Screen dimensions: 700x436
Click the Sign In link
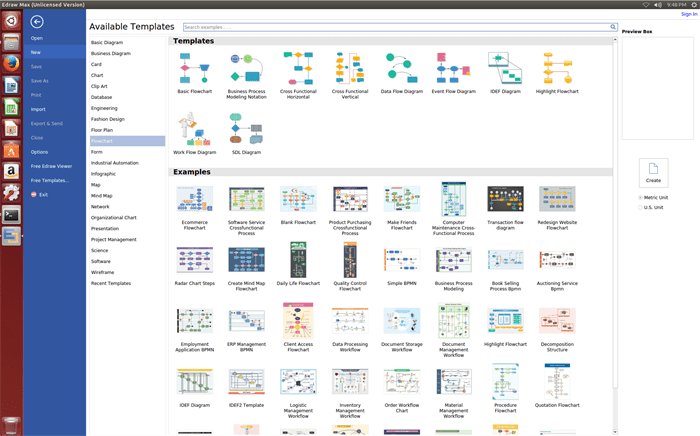pyautogui.click(x=689, y=14)
